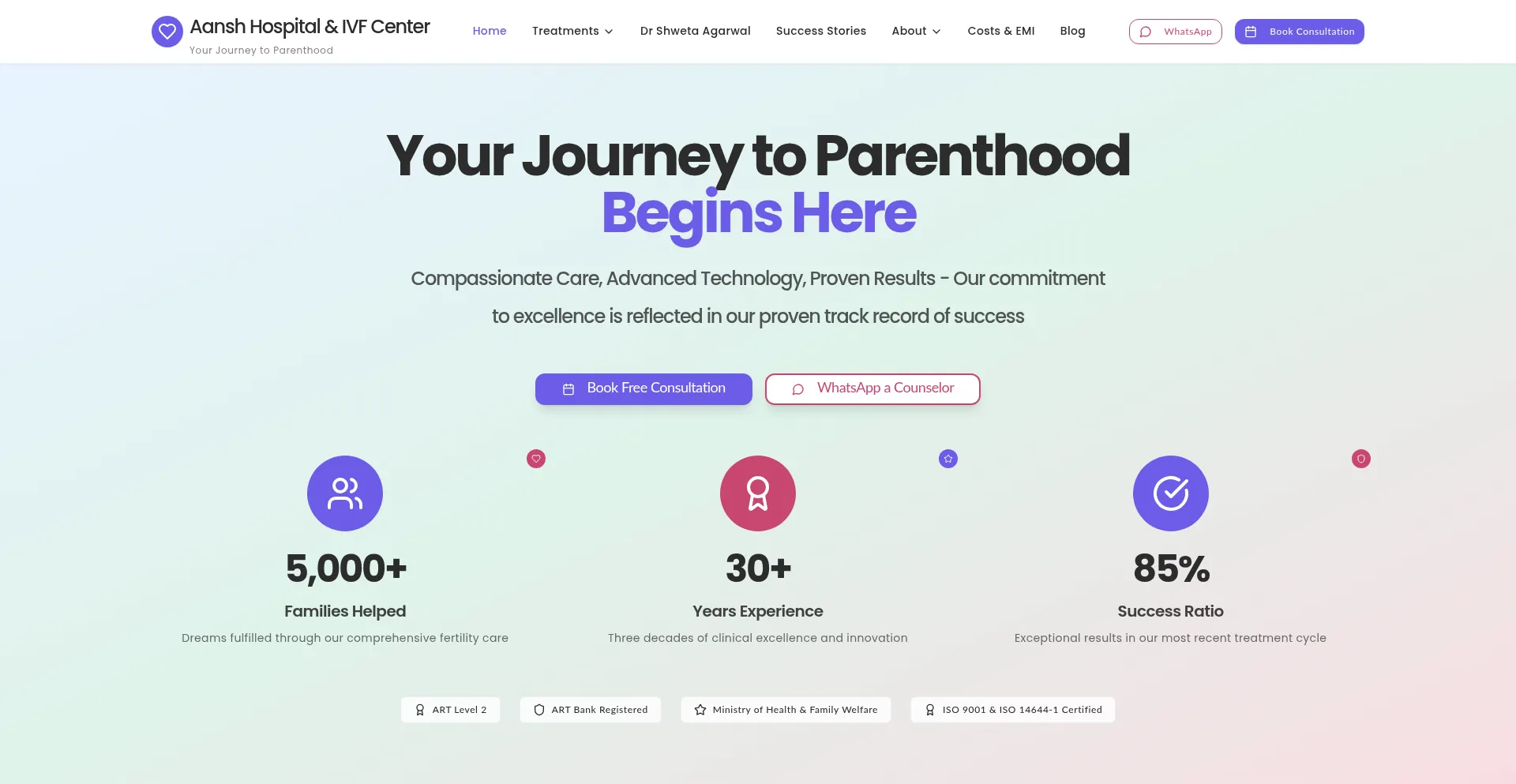The width and height of the screenshot is (1516, 784).
Task: Select the ISO 9001 & ISO 14644-1 Certified badge
Action: (1013, 710)
